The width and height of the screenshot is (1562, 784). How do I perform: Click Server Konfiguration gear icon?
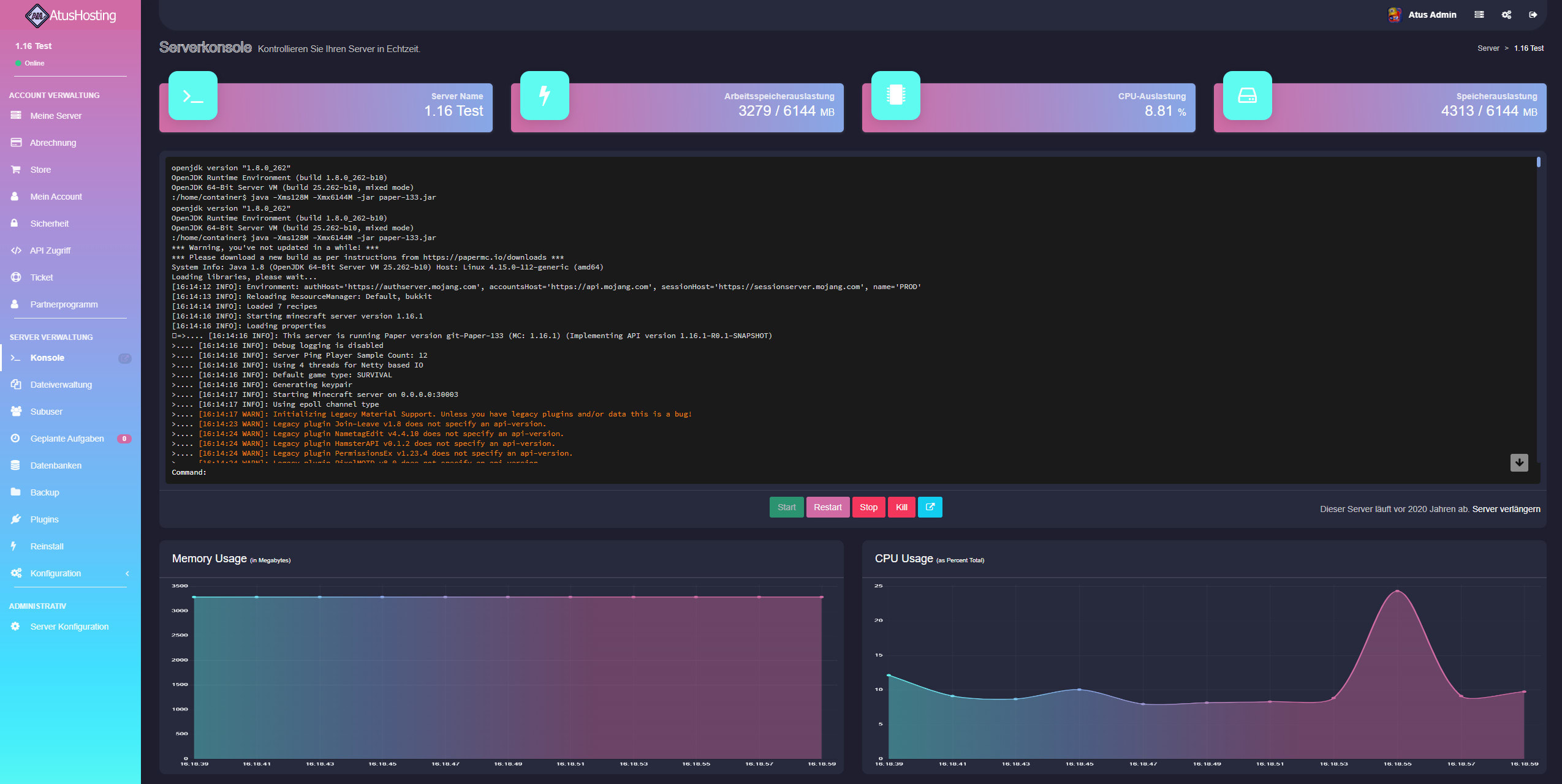(x=15, y=627)
